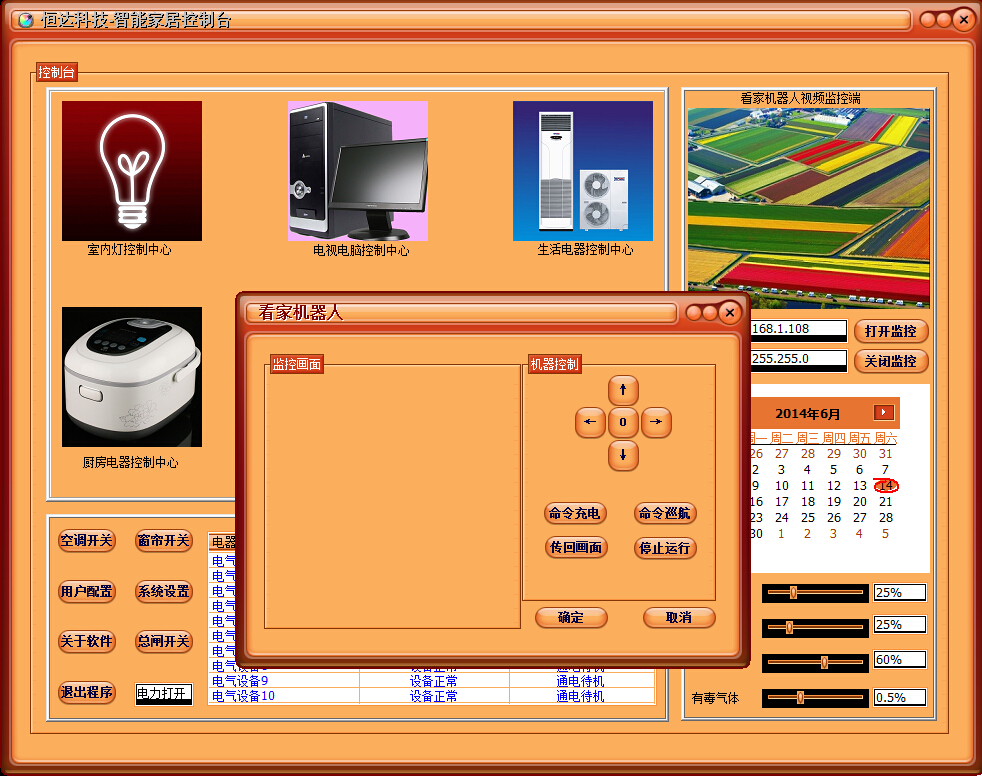Click 退出程序 to exit
Screen dimensions: 982x776
click(x=86, y=692)
